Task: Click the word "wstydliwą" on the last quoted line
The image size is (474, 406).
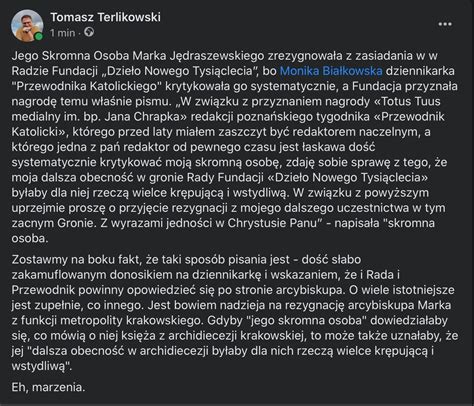Action: click(42, 366)
